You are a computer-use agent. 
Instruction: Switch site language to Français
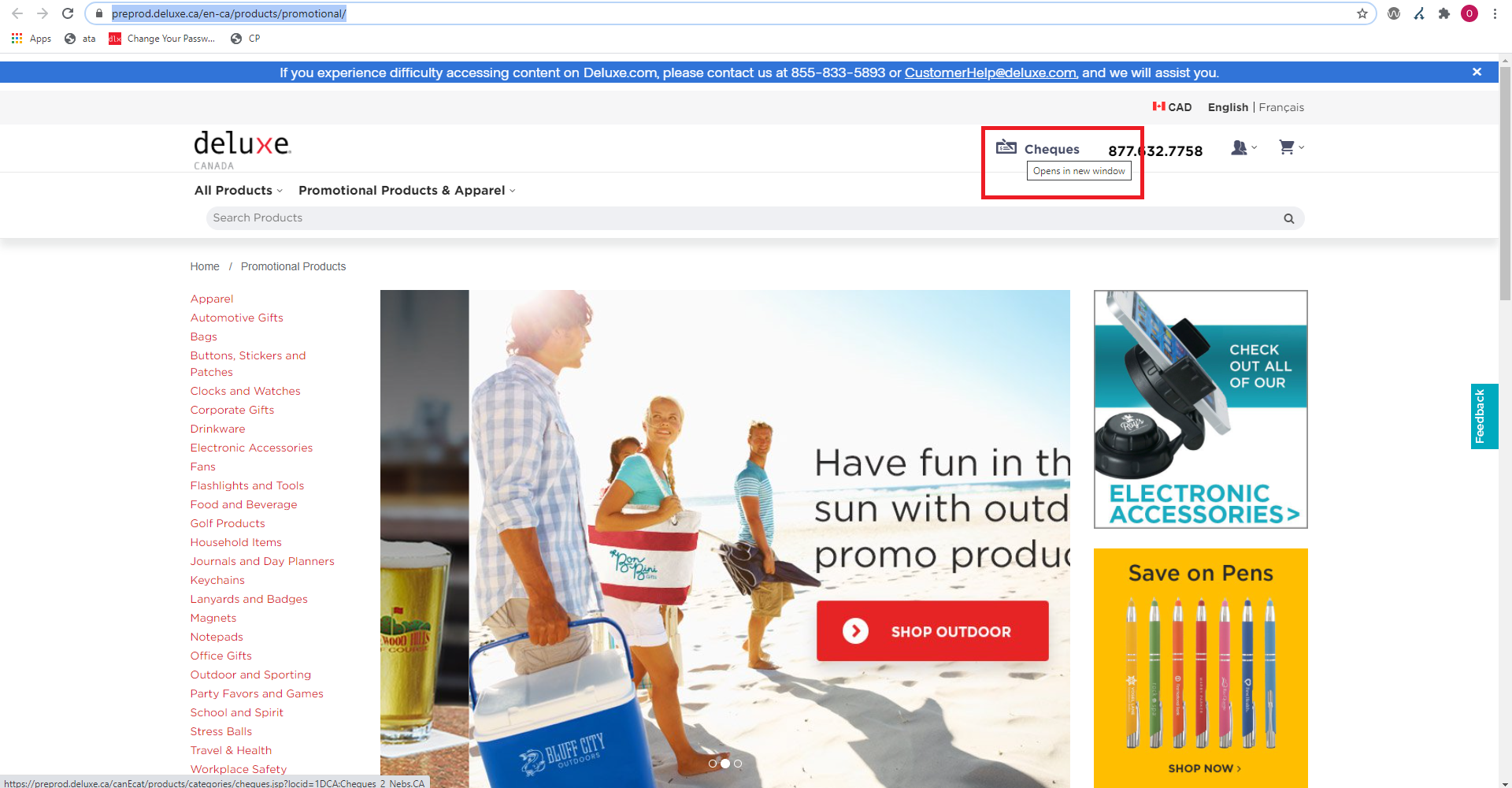pos(1280,107)
